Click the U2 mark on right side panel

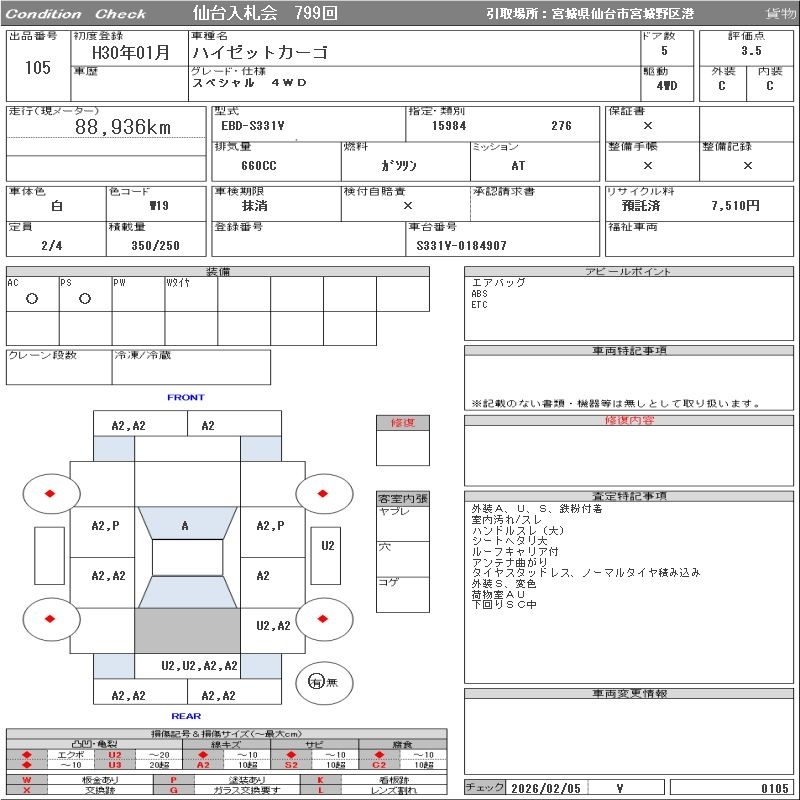pos(328,546)
